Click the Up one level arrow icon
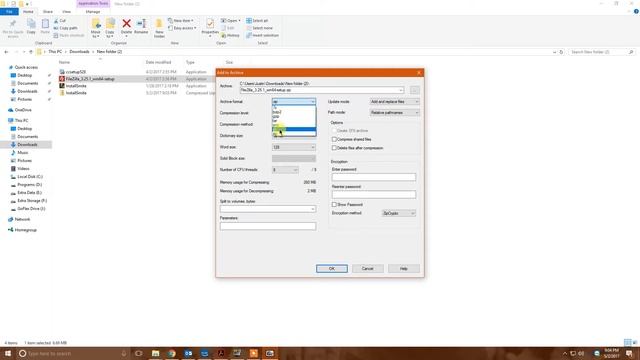This screenshot has height=360, width=640. (31, 52)
